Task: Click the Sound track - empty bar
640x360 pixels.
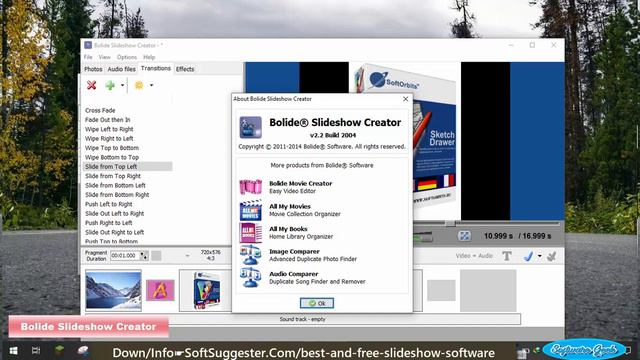Action: point(303,319)
